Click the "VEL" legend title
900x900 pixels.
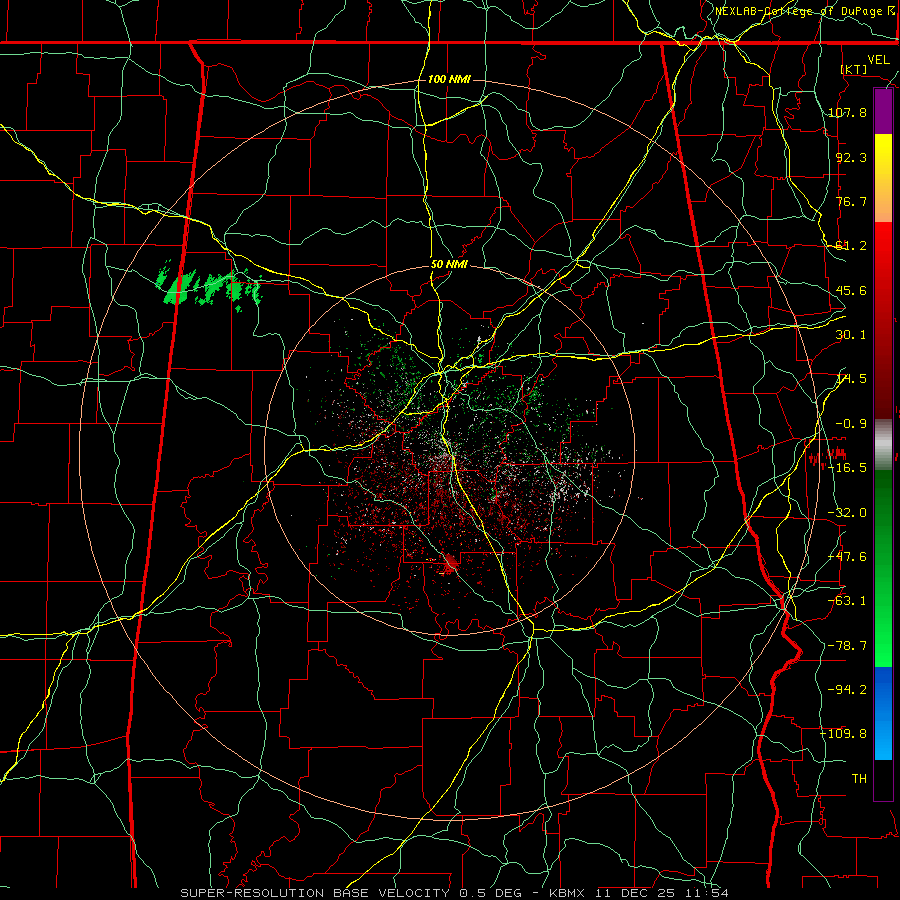click(878, 60)
